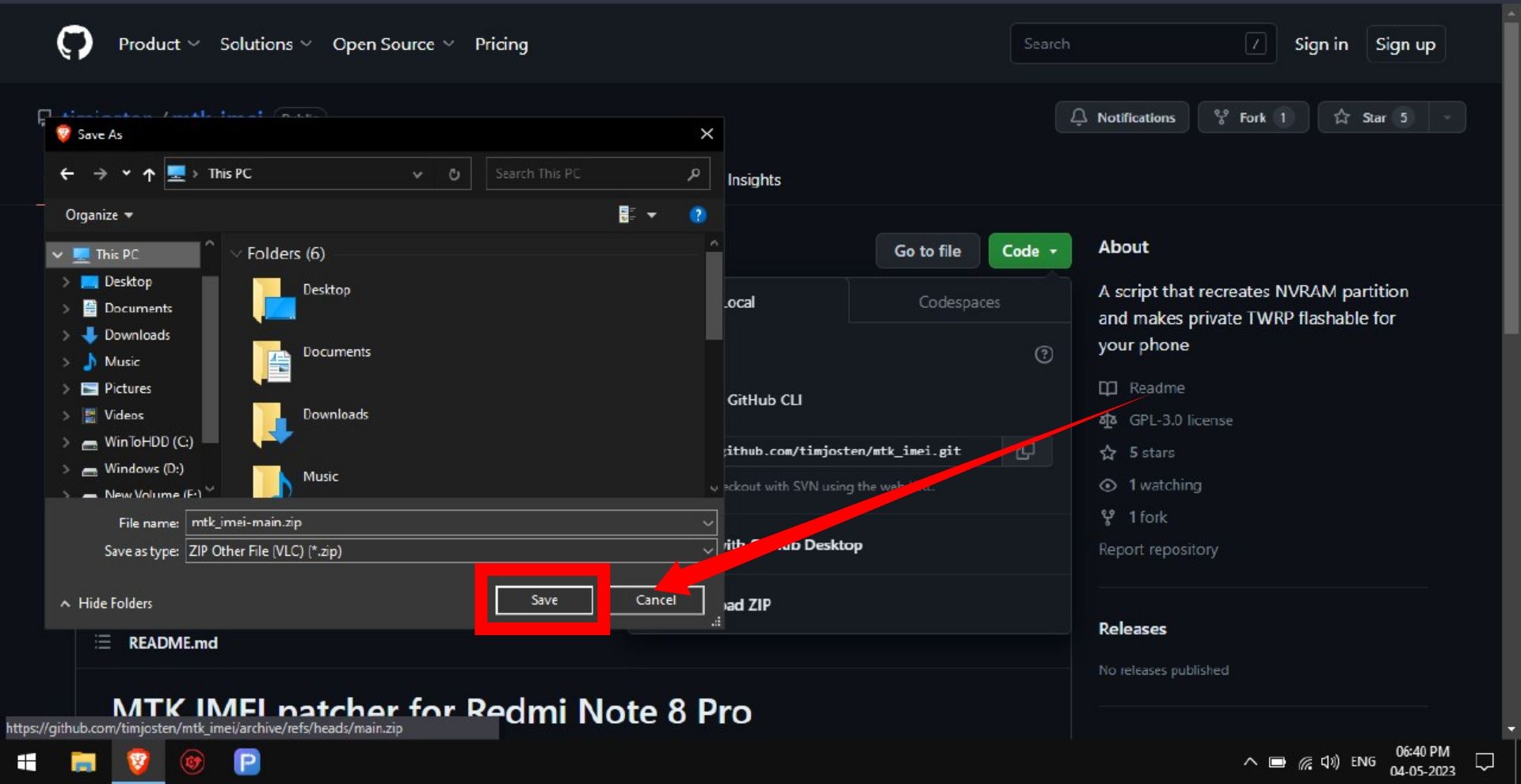The image size is (1521, 784).
Task: Open the GPL-3.0 license link
Action: (1180, 421)
